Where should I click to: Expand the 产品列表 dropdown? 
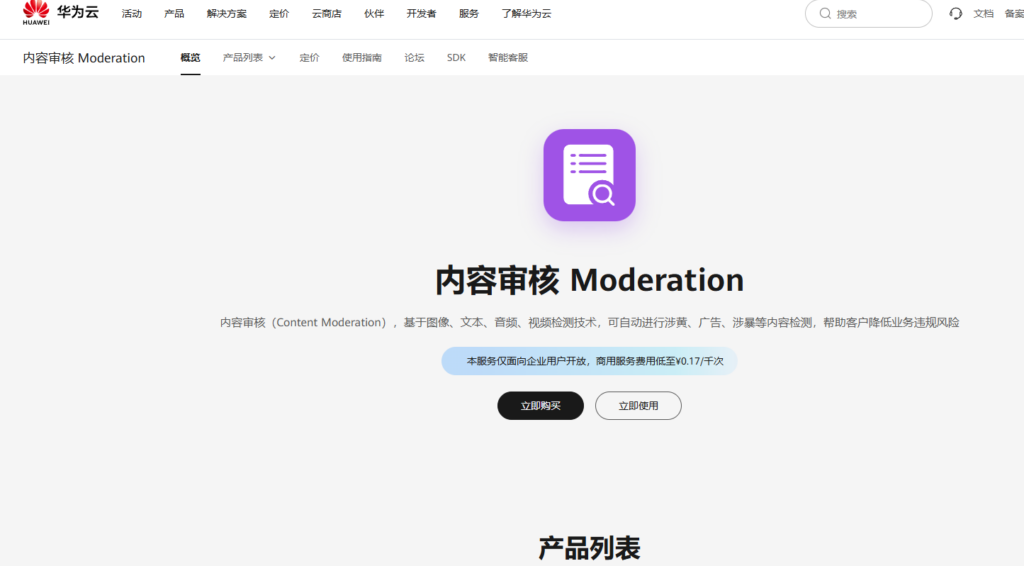coord(249,57)
